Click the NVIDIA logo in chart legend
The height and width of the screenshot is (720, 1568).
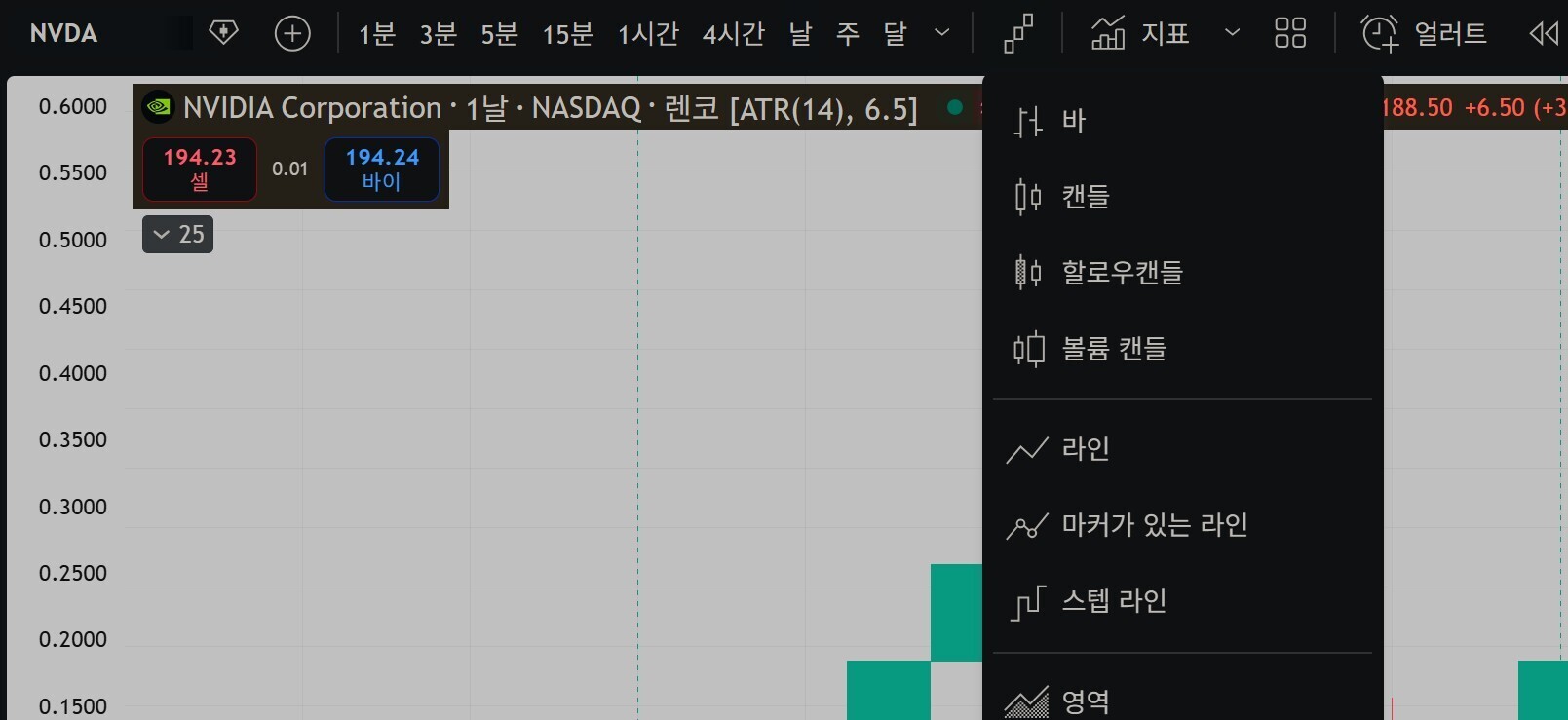(158, 106)
